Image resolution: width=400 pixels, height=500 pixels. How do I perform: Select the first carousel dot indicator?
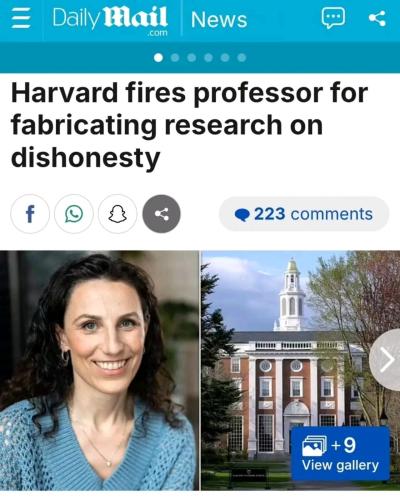(158, 58)
